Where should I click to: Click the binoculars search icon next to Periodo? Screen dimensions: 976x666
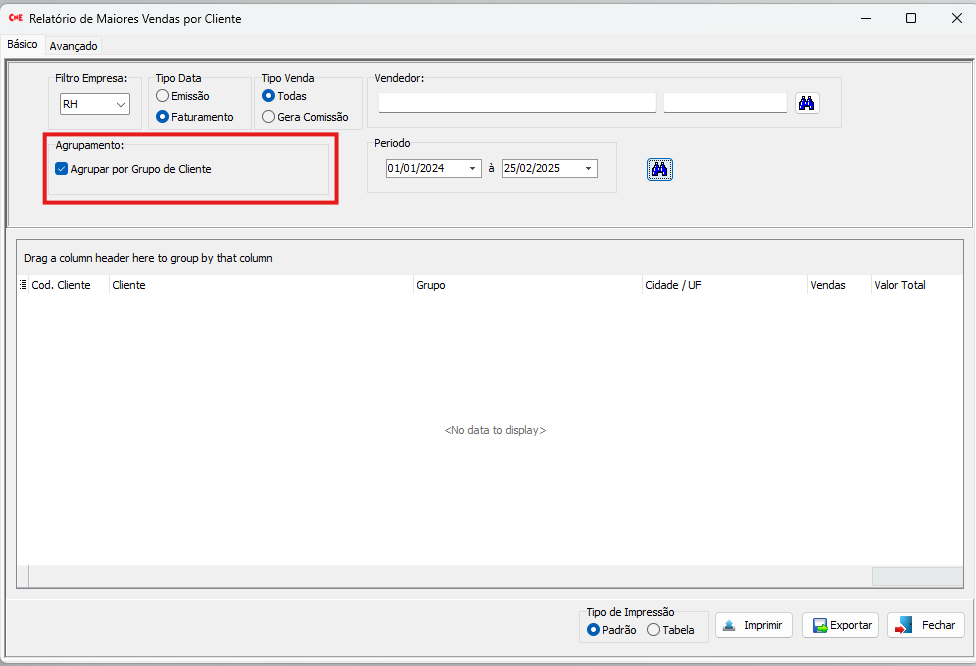[x=659, y=169]
